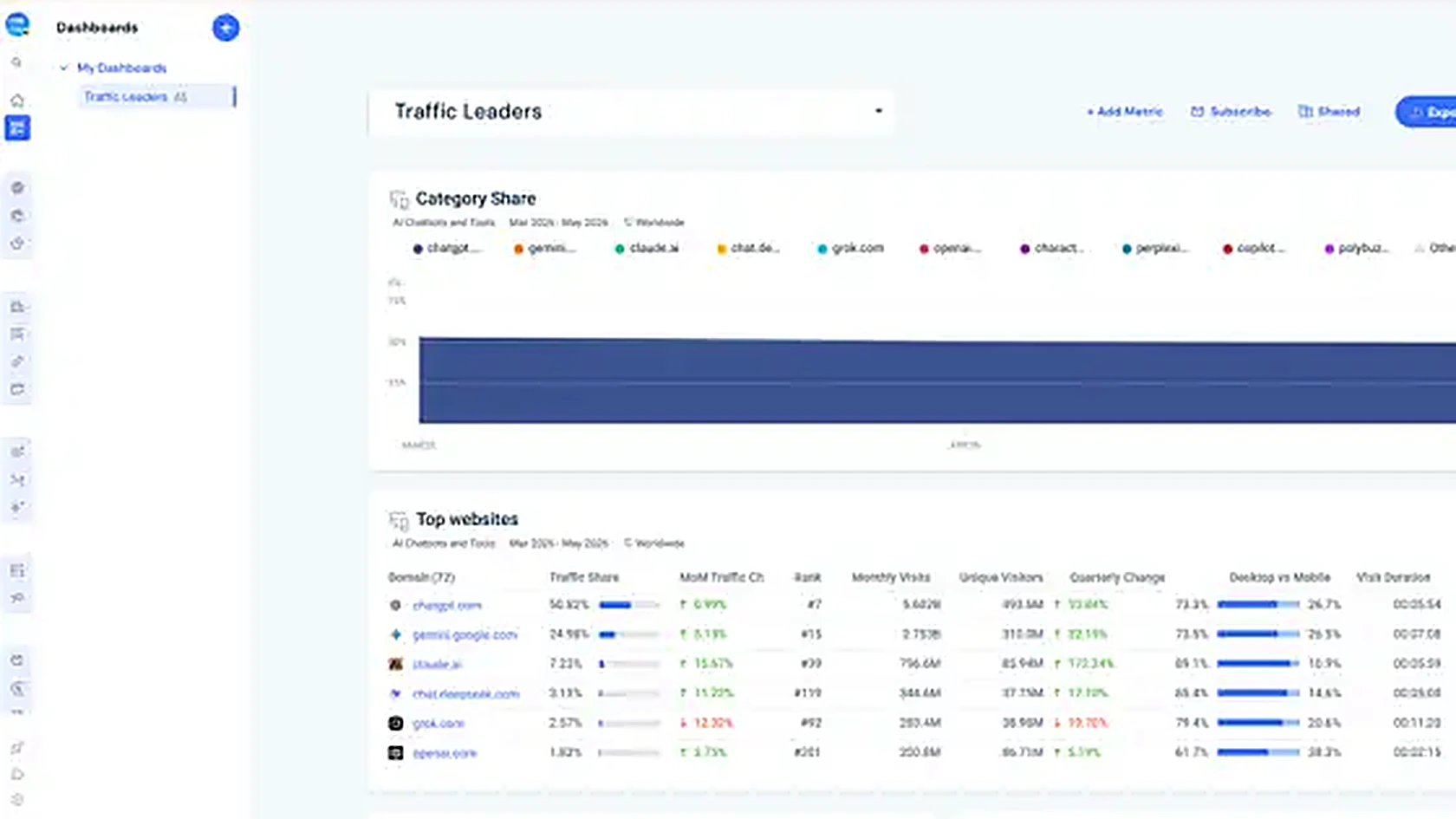Go to Home via the house icon

coord(17,101)
